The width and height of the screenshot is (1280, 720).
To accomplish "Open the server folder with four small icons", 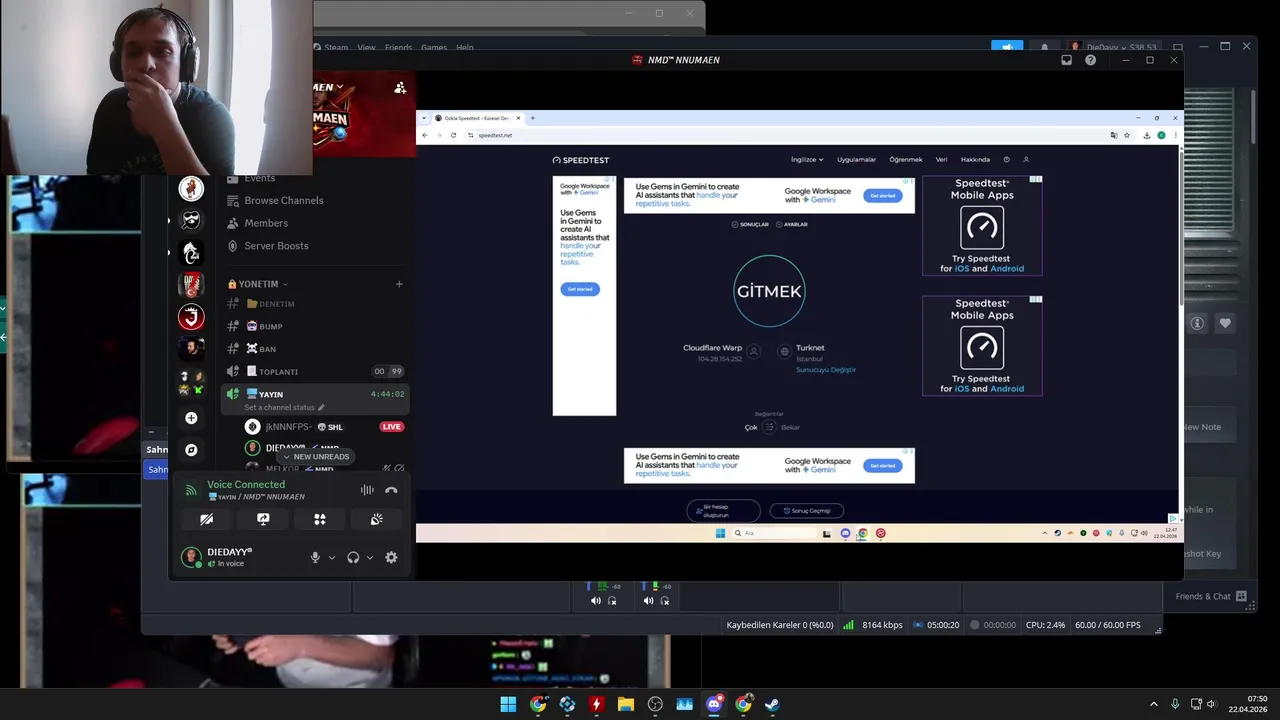I will pos(191,382).
